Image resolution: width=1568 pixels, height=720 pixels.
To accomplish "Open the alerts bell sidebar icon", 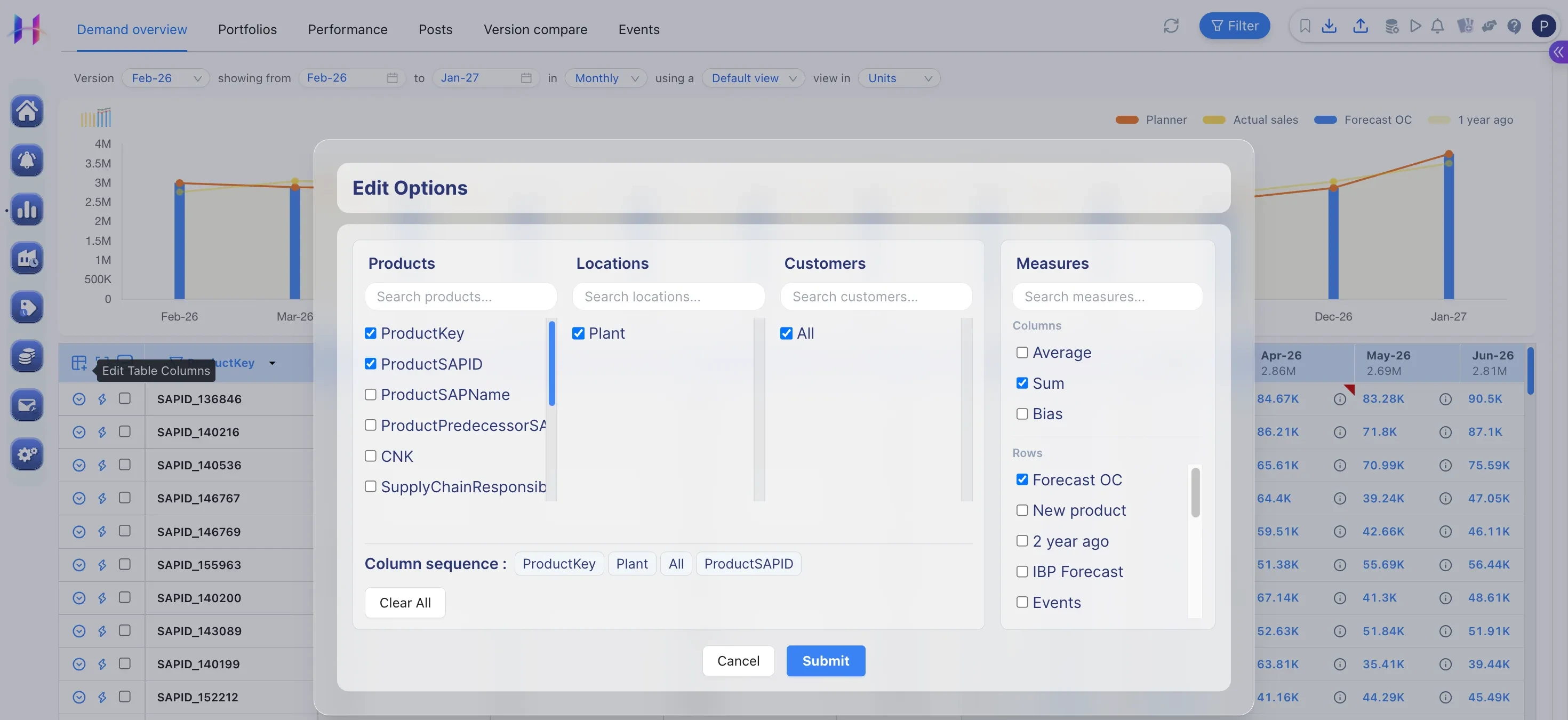I will click(x=27, y=160).
